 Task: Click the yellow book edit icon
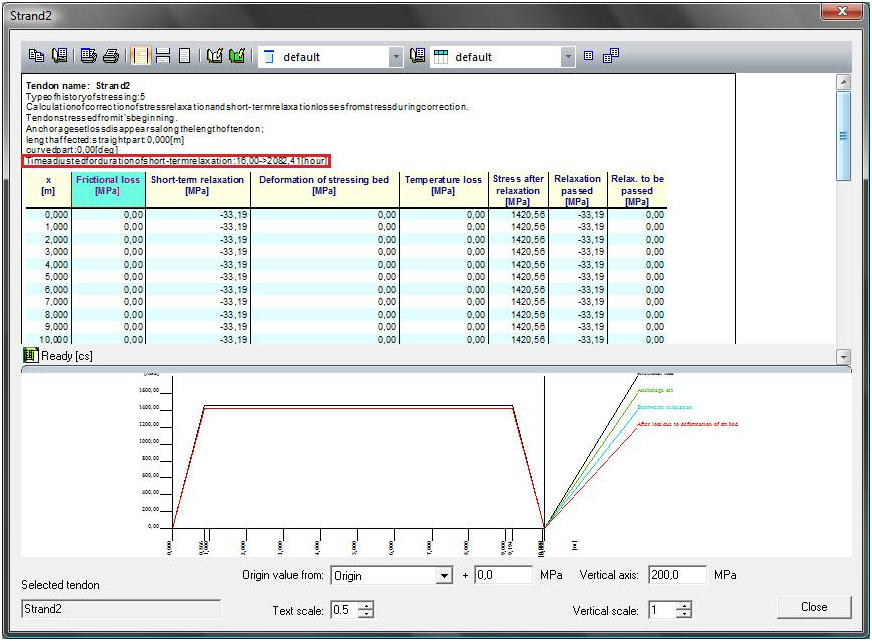215,56
